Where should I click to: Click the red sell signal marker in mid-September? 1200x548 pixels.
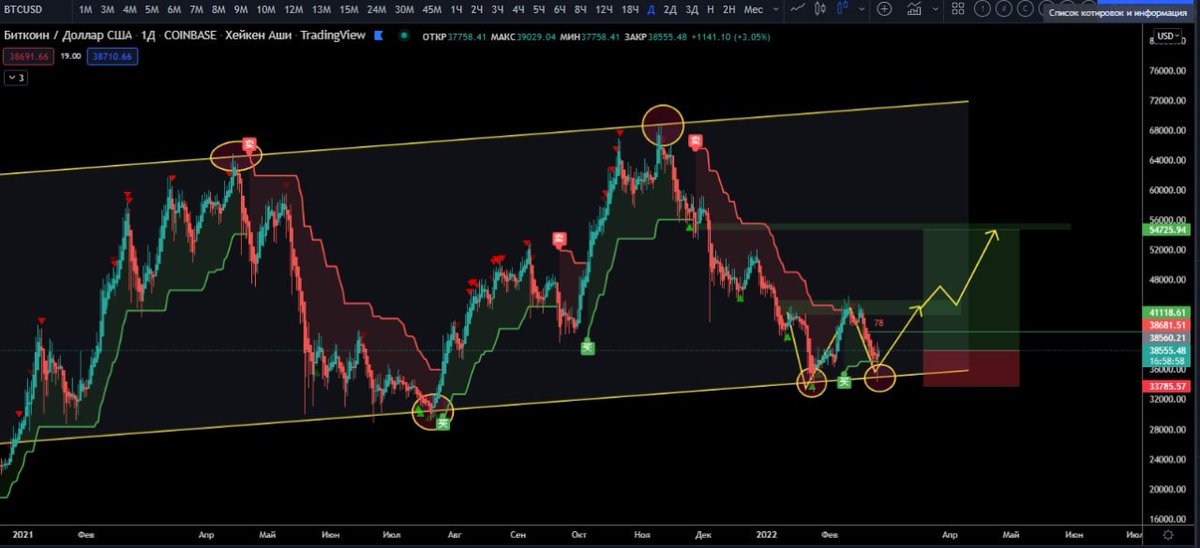tap(559, 239)
